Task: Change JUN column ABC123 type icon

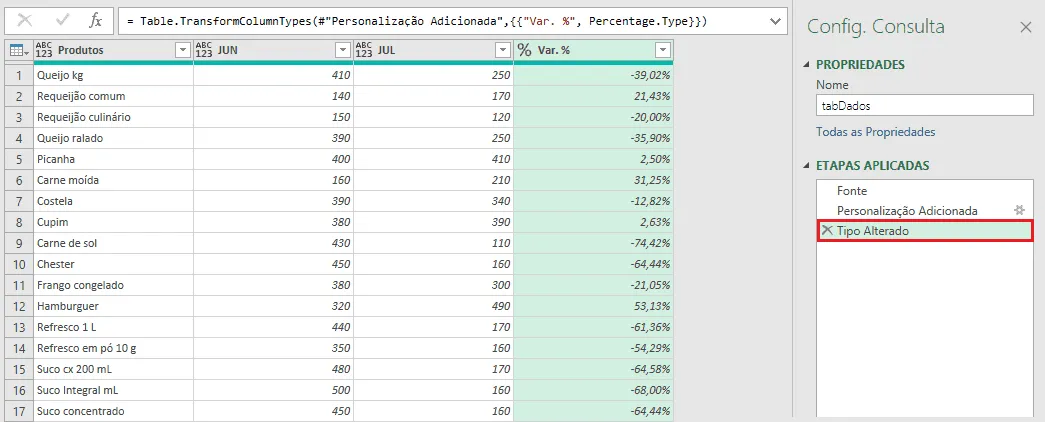Action: 204,50
